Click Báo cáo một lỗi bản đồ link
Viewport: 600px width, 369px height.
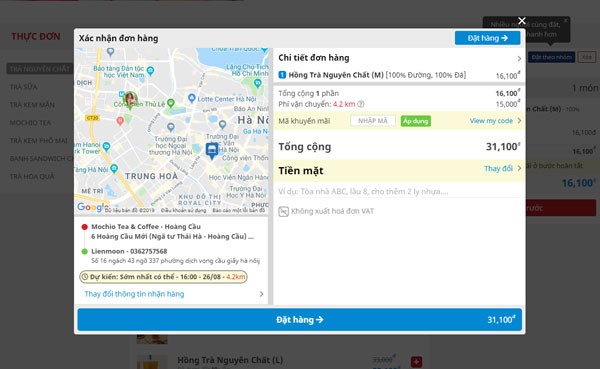[x=239, y=211]
